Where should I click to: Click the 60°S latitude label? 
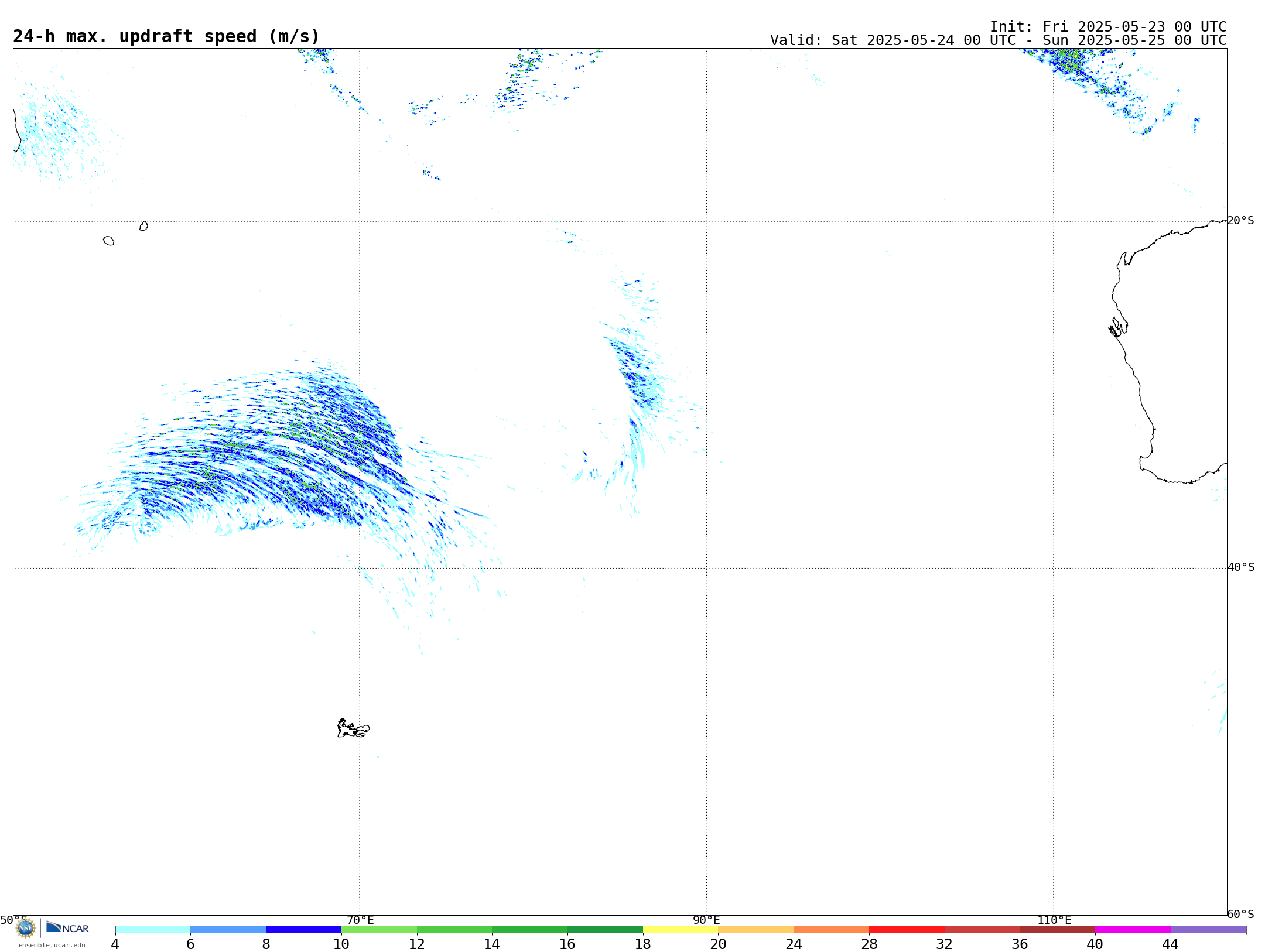click(1240, 914)
